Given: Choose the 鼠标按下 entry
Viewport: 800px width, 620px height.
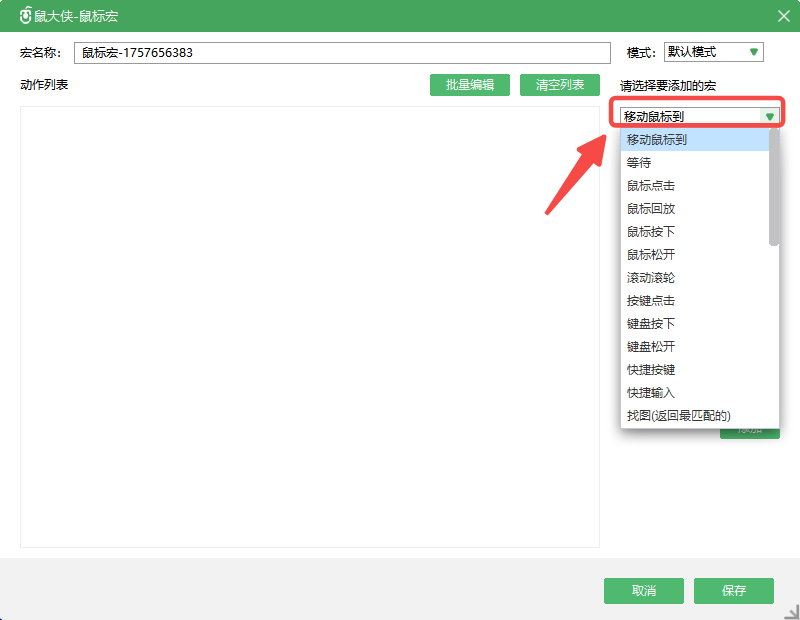Looking at the screenshot, I should click(x=651, y=231).
